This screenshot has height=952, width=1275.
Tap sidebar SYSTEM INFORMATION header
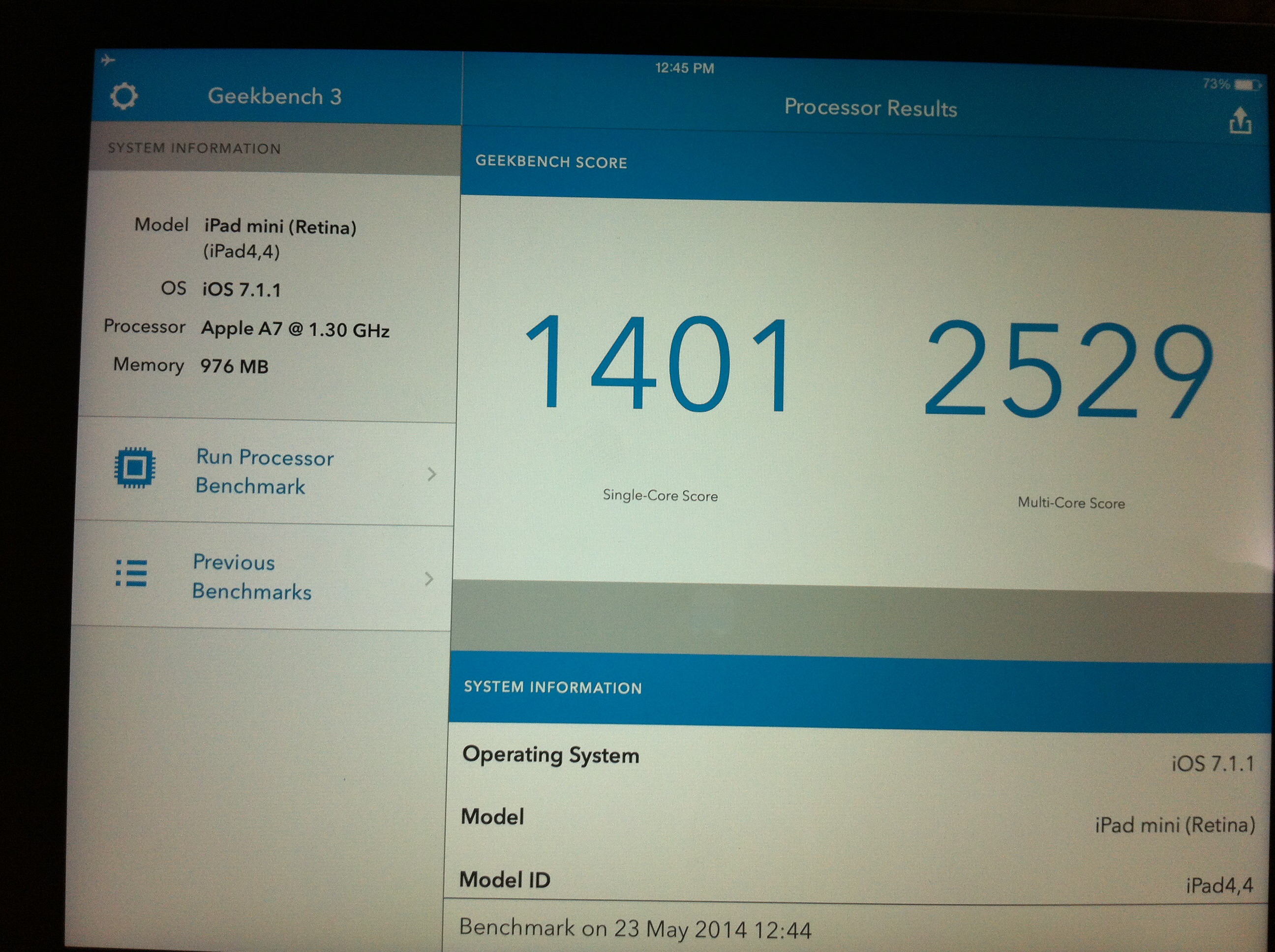[x=194, y=148]
